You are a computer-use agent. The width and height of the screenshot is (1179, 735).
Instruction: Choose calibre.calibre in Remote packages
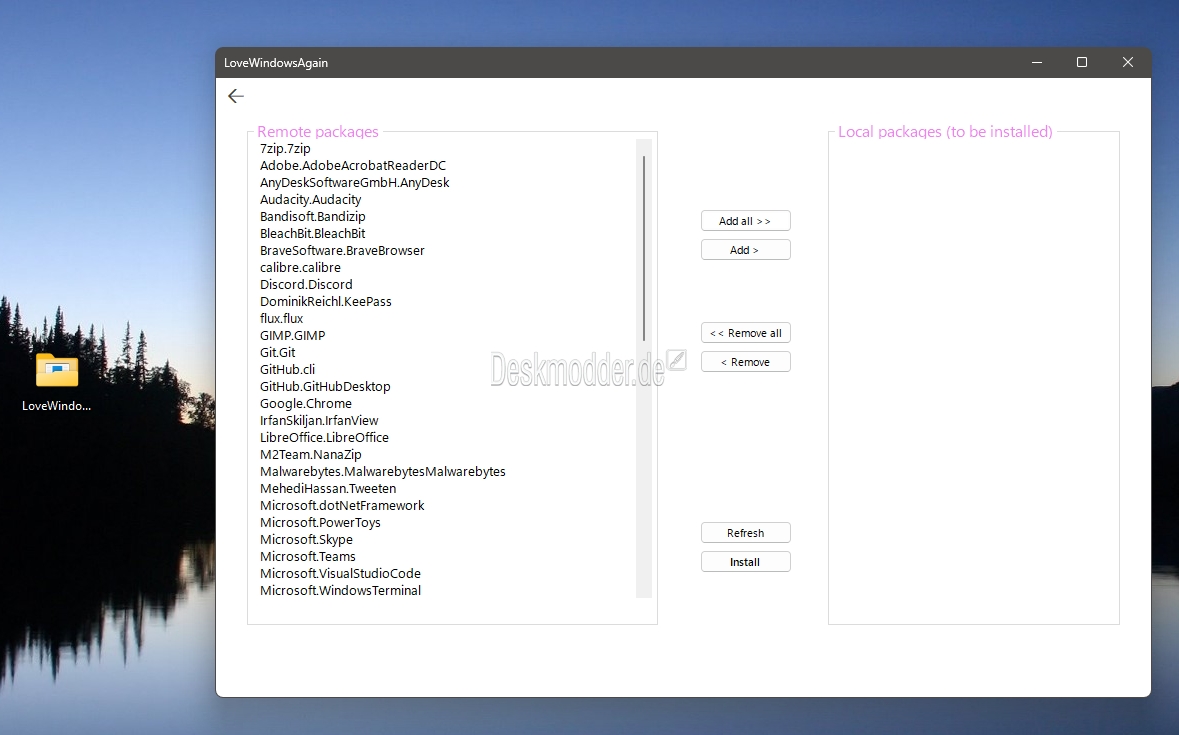[x=300, y=268]
